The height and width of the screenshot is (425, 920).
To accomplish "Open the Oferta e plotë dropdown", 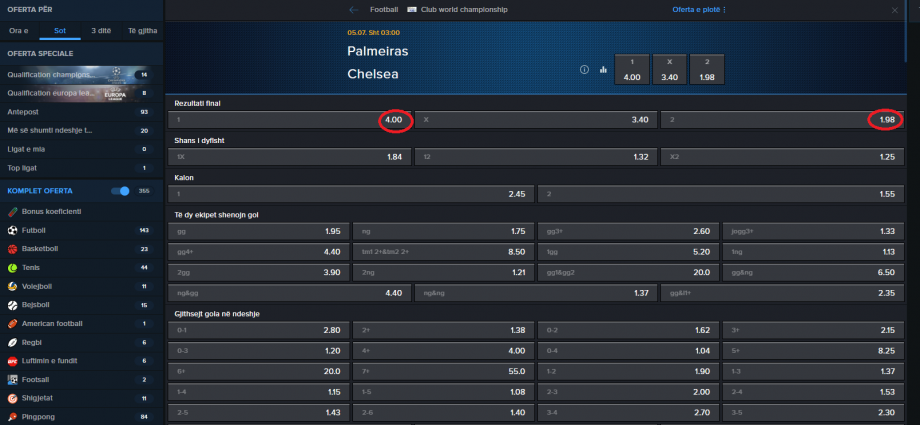I will (x=699, y=10).
